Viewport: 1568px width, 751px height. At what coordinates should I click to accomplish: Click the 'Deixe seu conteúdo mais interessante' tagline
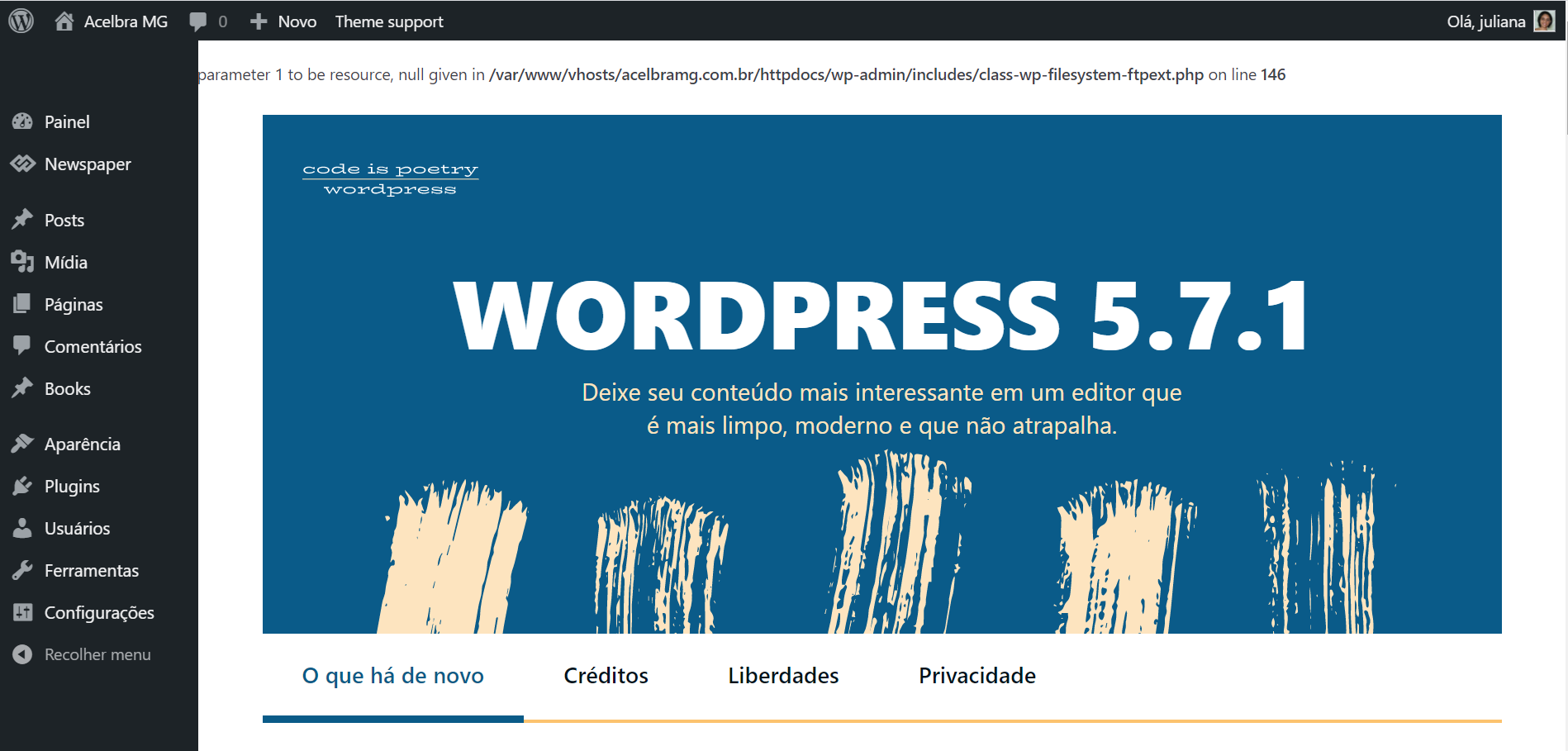tap(881, 409)
